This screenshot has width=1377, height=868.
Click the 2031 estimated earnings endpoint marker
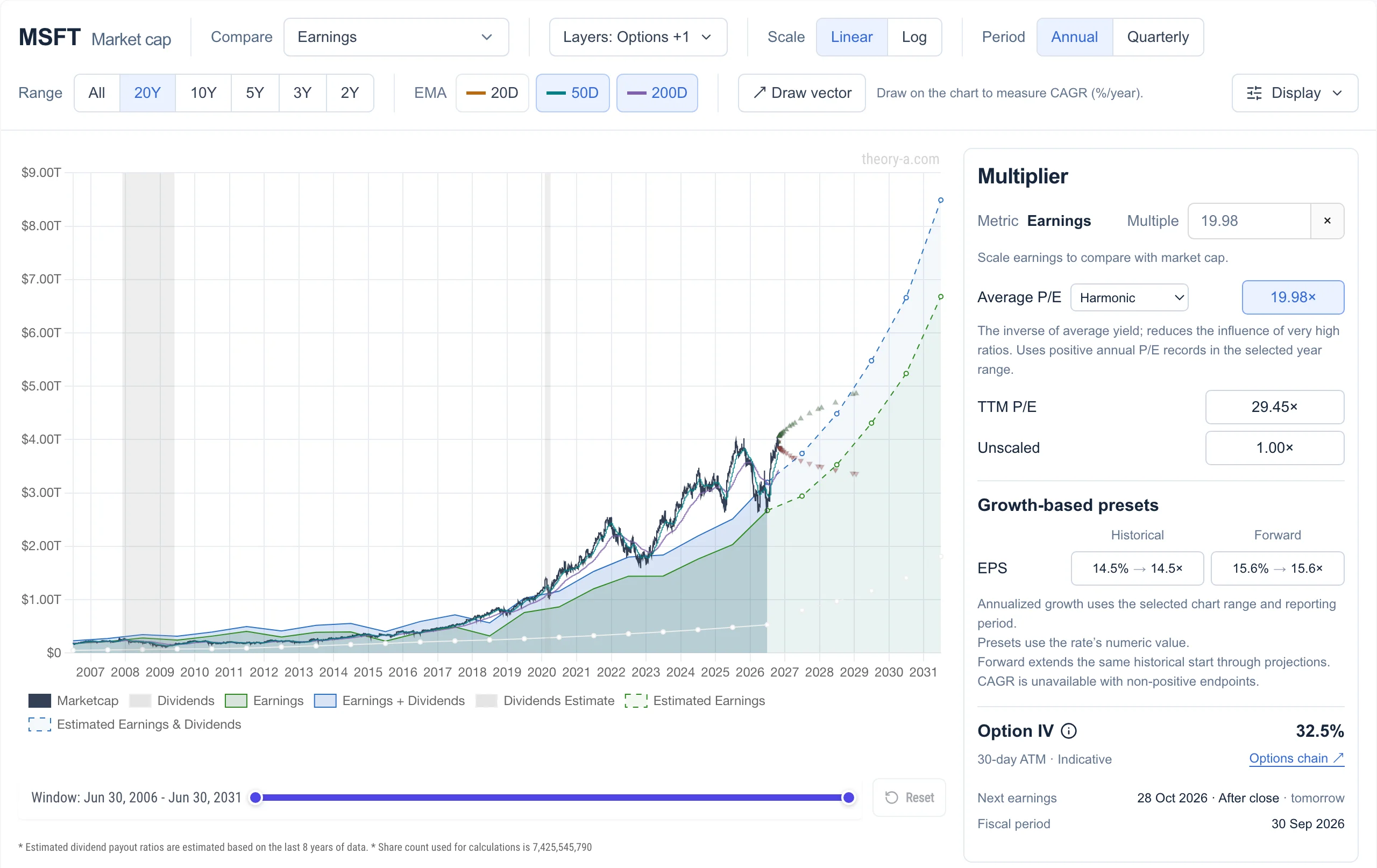click(x=941, y=297)
